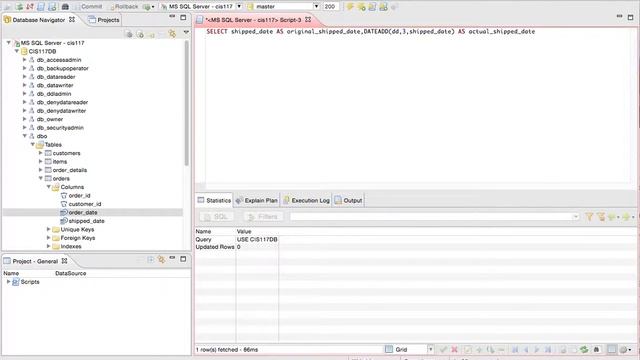Viewport: 640px width, 360px height.
Task: Select the orders table
Action: pyautogui.click(x=61, y=178)
